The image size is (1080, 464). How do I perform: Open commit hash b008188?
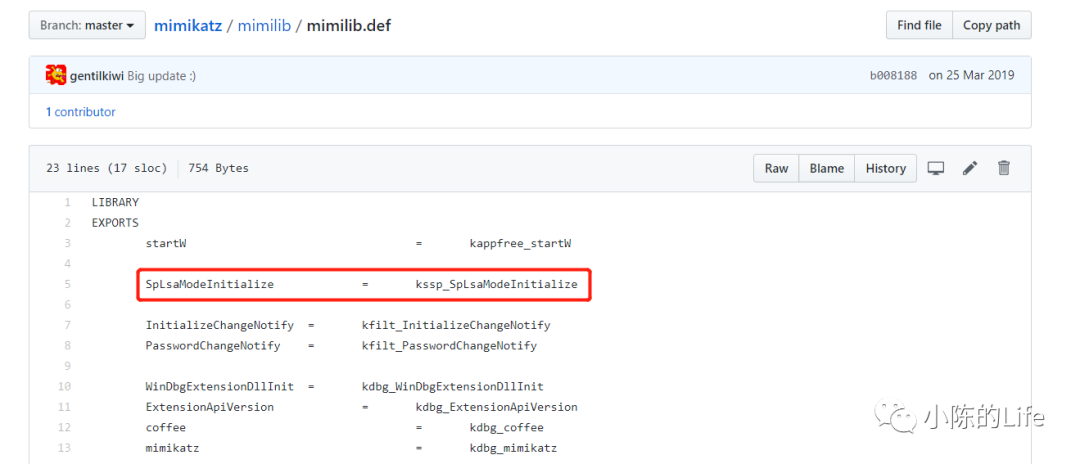893,76
